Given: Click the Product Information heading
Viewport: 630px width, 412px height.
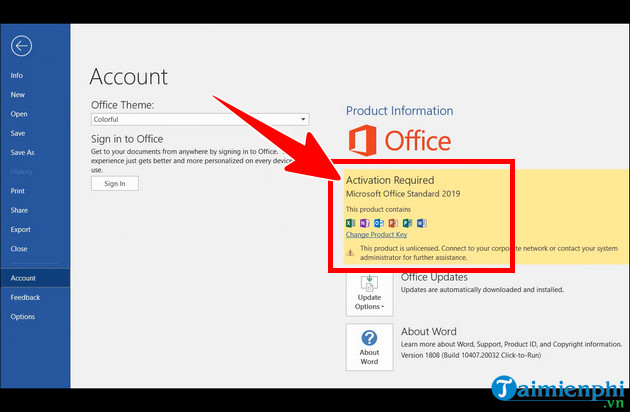Looking at the screenshot, I should [399, 111].
